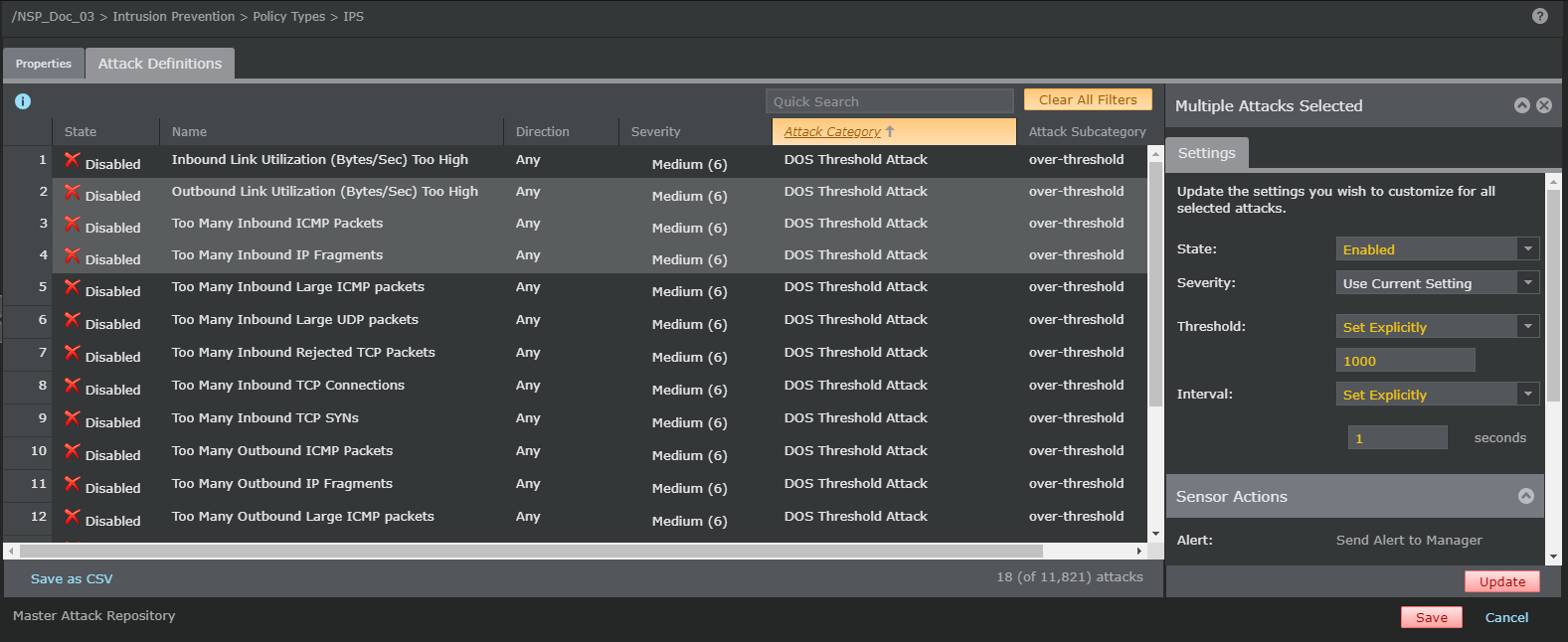Click the table horizontal scrollbar thumb
This screenshot has width=1568, height=642.
(x=531, y=551)
